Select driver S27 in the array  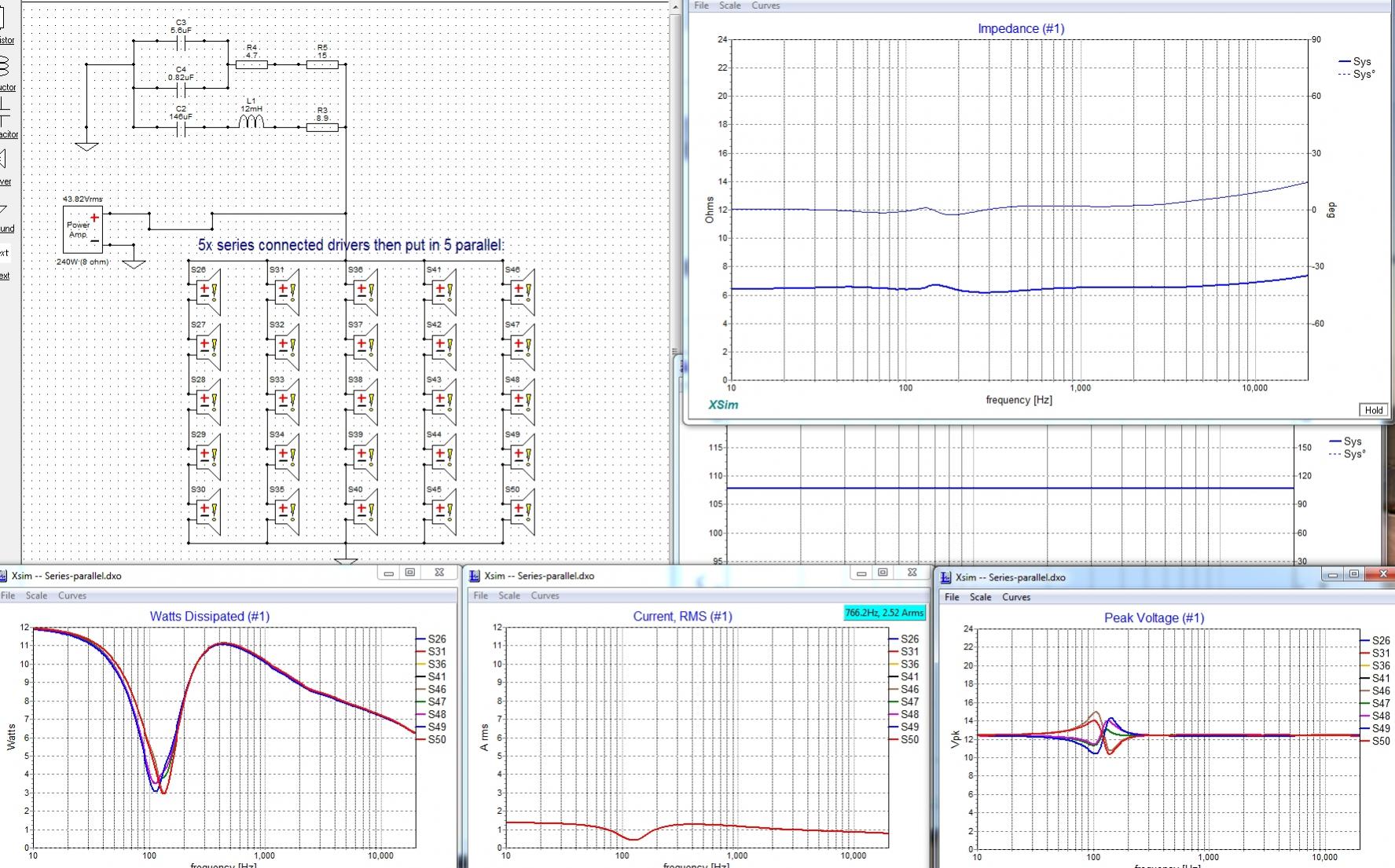tap(208, 346)
